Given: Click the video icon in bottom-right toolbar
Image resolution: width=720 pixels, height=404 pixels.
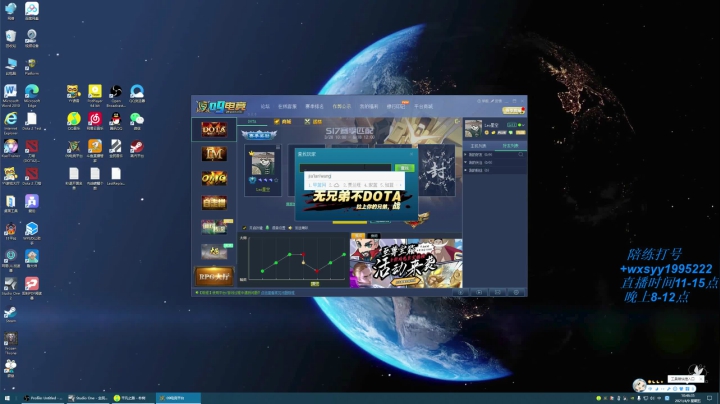Looking at the screenshot, I should coord(479,292).
